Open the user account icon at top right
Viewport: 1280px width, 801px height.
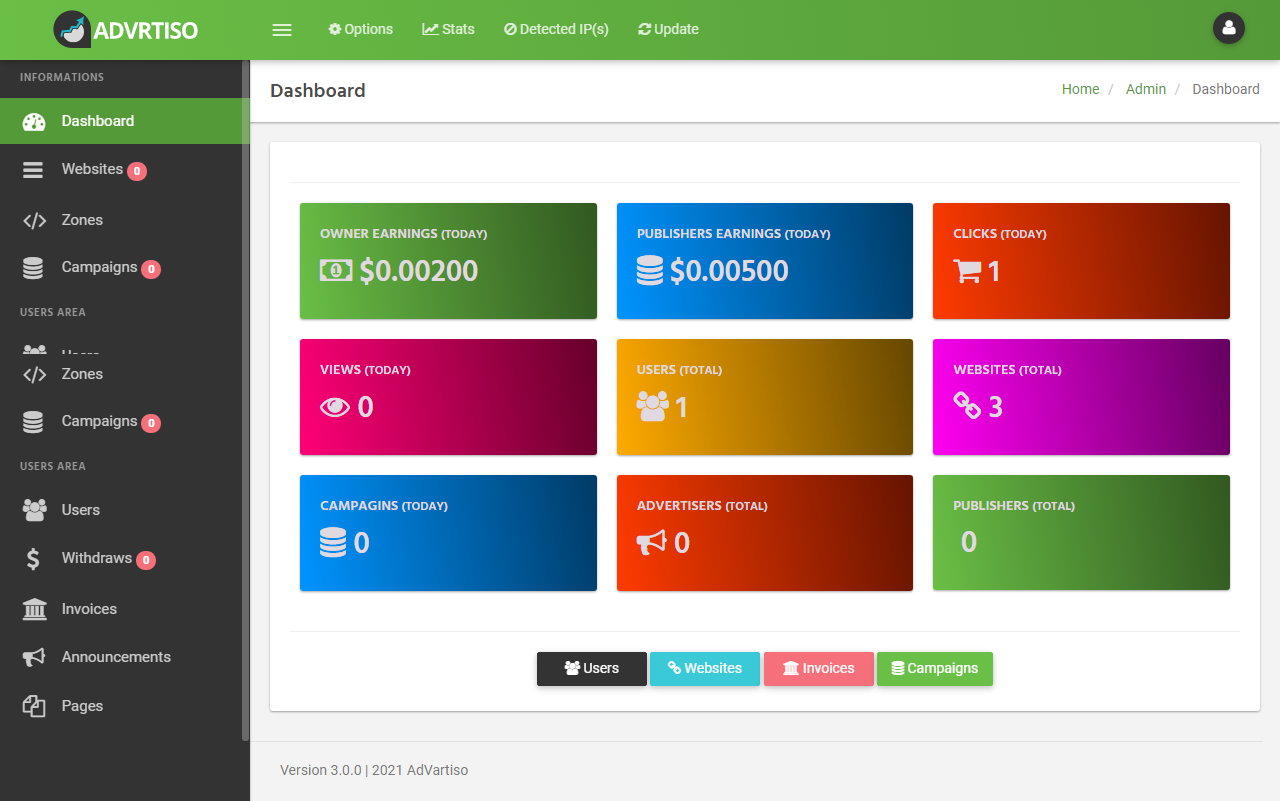pos(1228,28)
